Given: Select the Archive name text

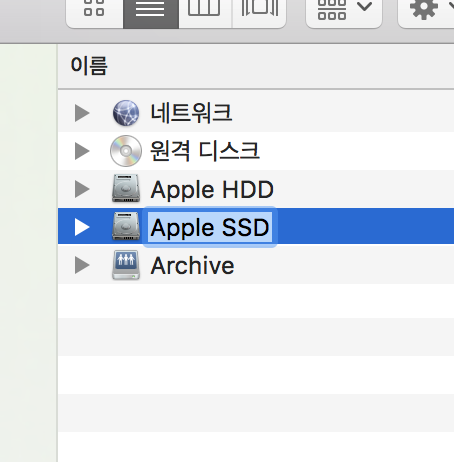Looking at the screenshot, I should [x=192, y=266].
